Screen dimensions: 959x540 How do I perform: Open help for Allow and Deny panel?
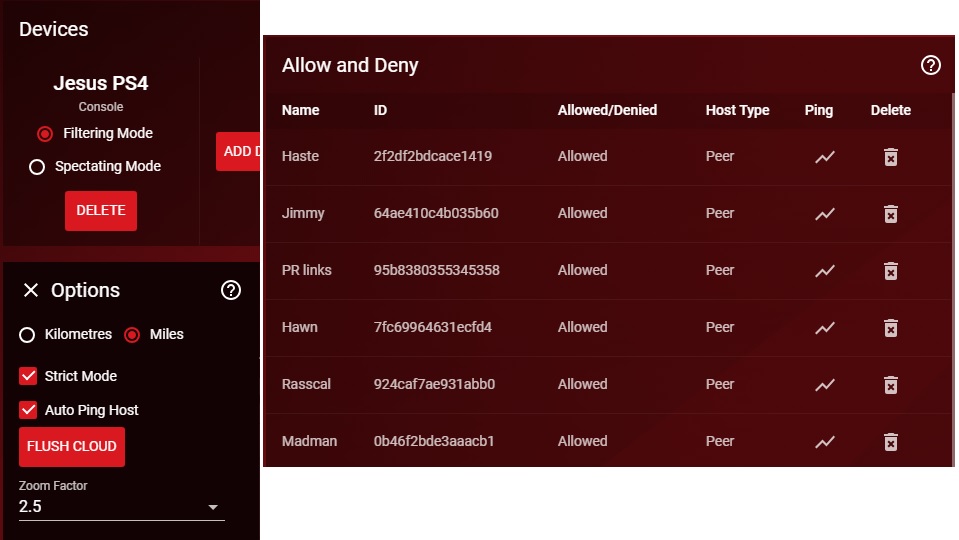coord(930,66)
